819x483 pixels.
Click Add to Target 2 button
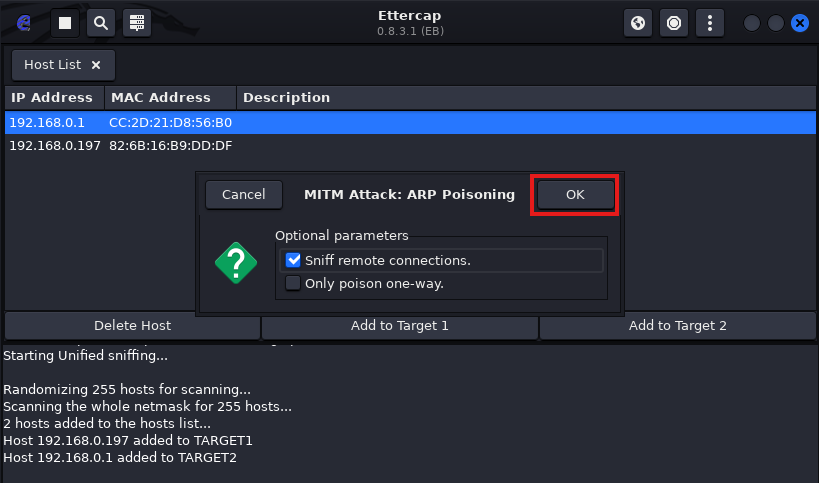coord(677,325)
